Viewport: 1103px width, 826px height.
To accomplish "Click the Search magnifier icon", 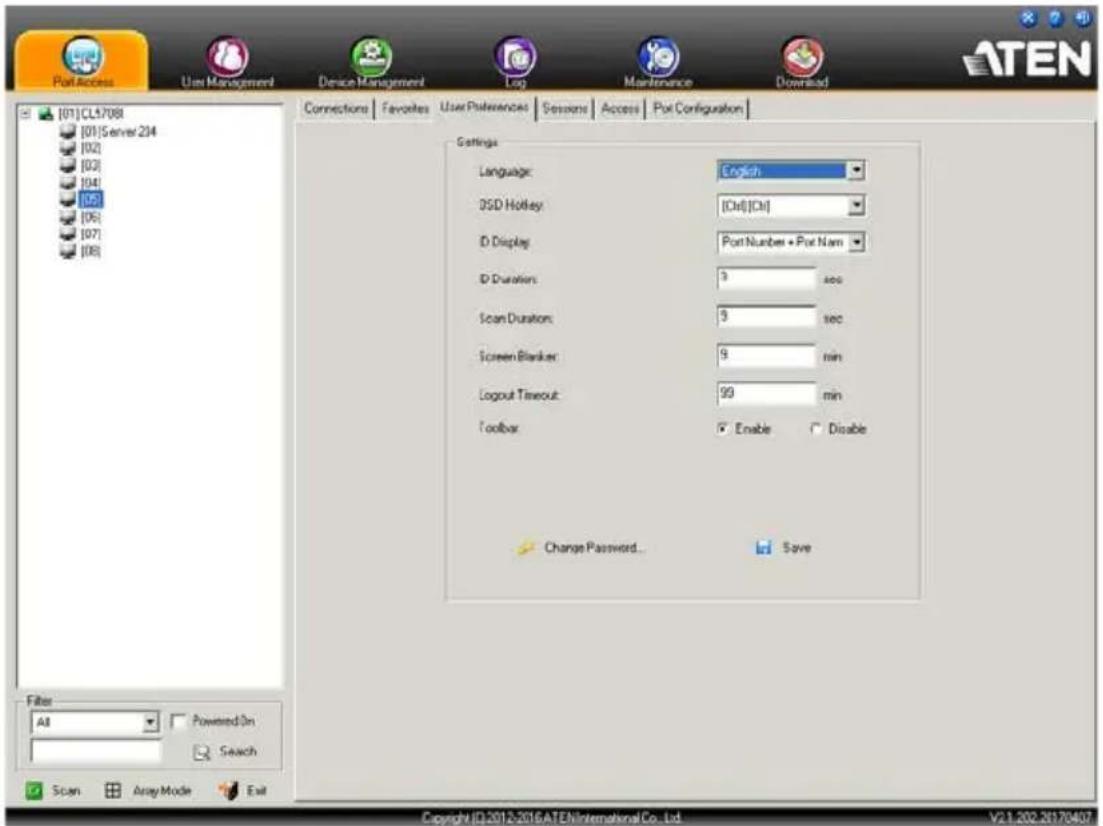I will [x=202, y=752].
